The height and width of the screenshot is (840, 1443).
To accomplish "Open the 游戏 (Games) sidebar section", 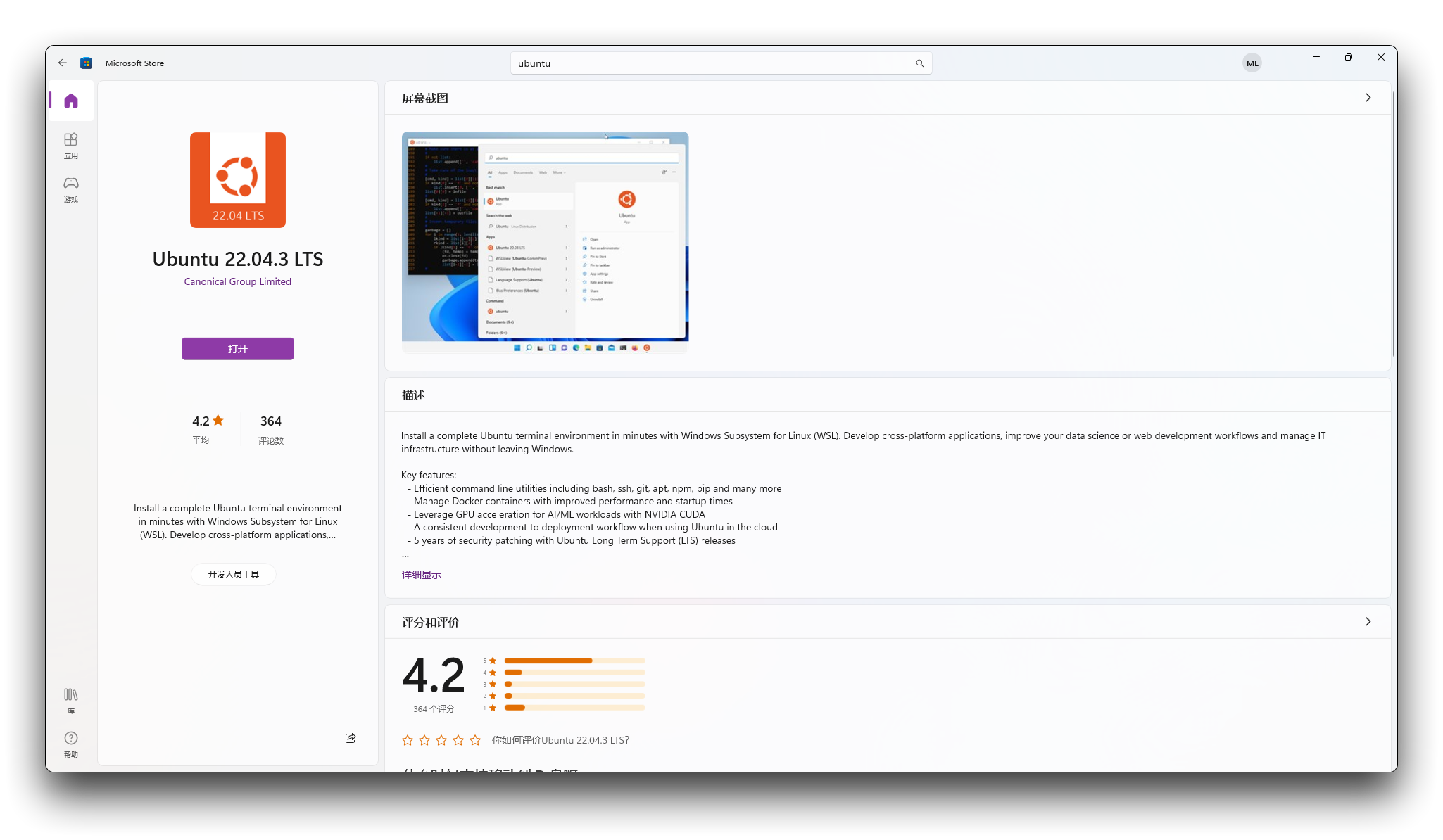I will click(71, 189).
